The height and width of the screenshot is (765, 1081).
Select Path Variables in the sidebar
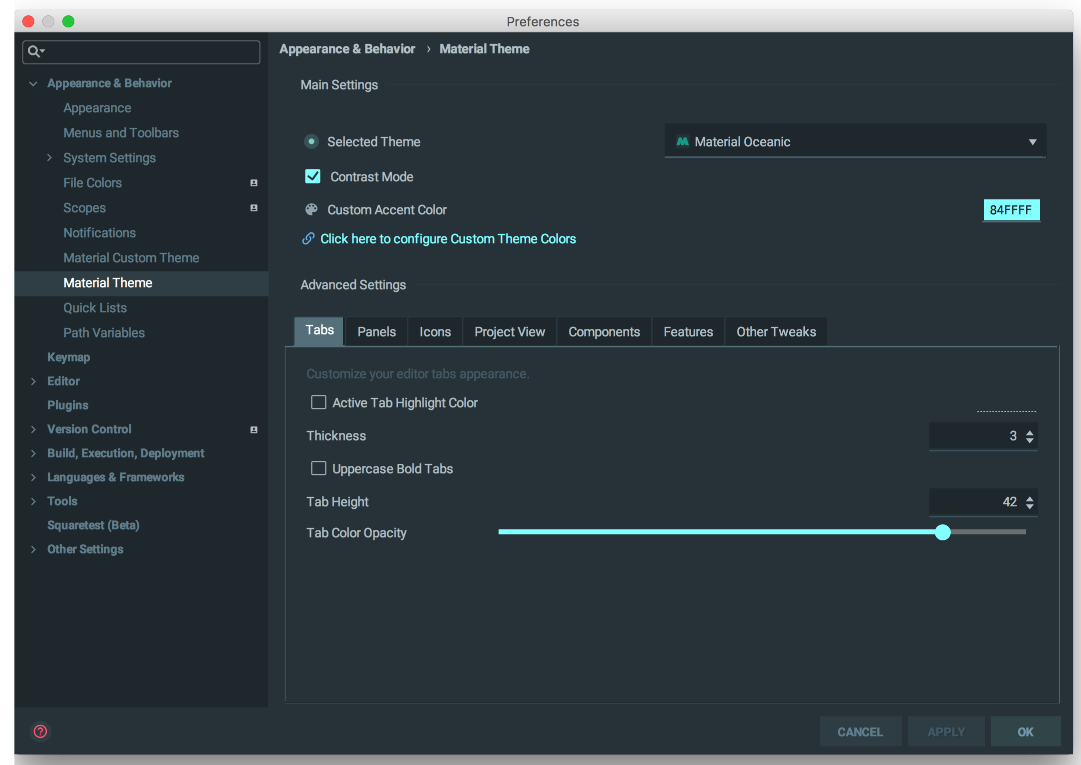pyautogui.click(x=104, y=333)
